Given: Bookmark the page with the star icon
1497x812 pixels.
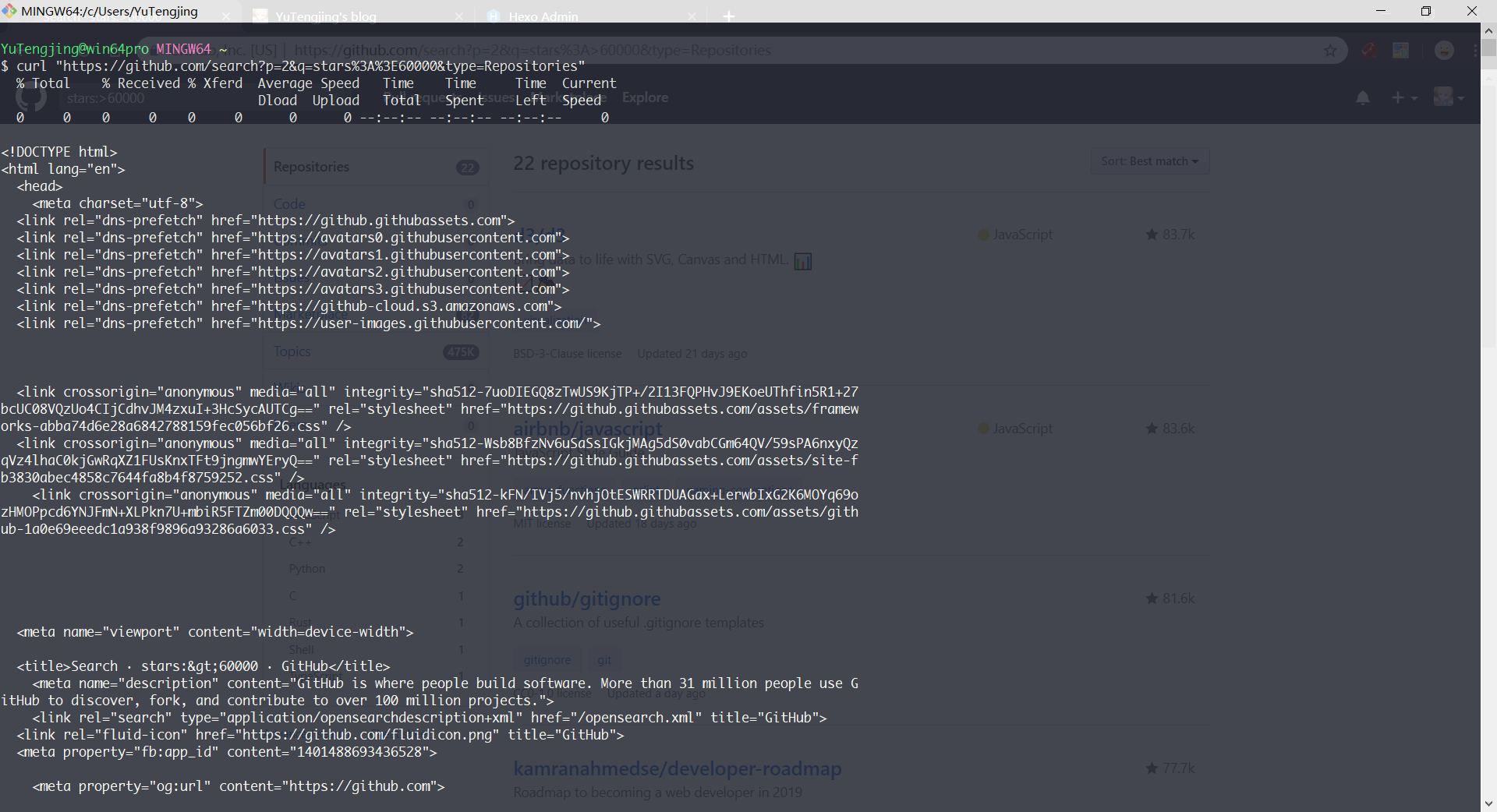Looking at the screenshot, I should [1330, 51].
